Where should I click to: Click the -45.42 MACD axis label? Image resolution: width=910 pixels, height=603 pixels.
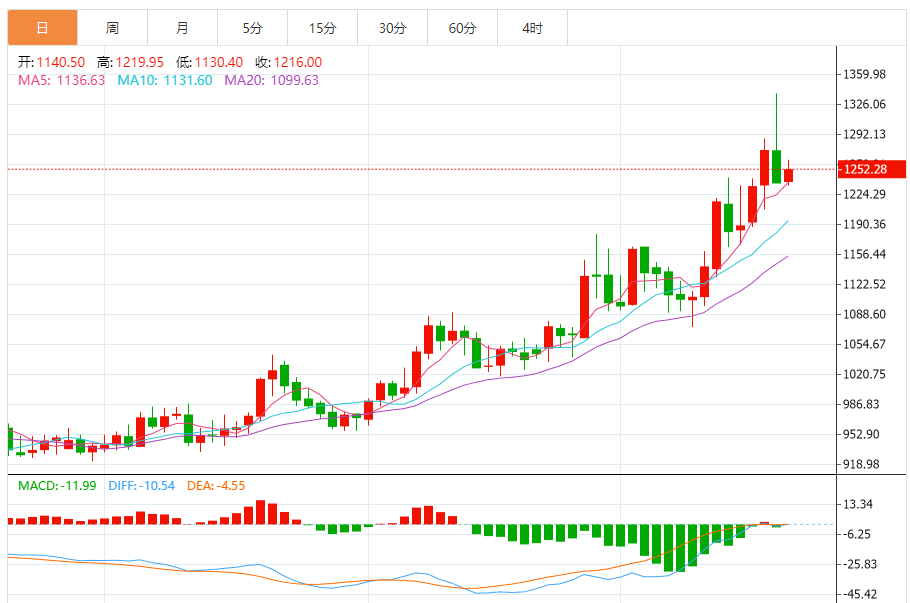[860, 594]
